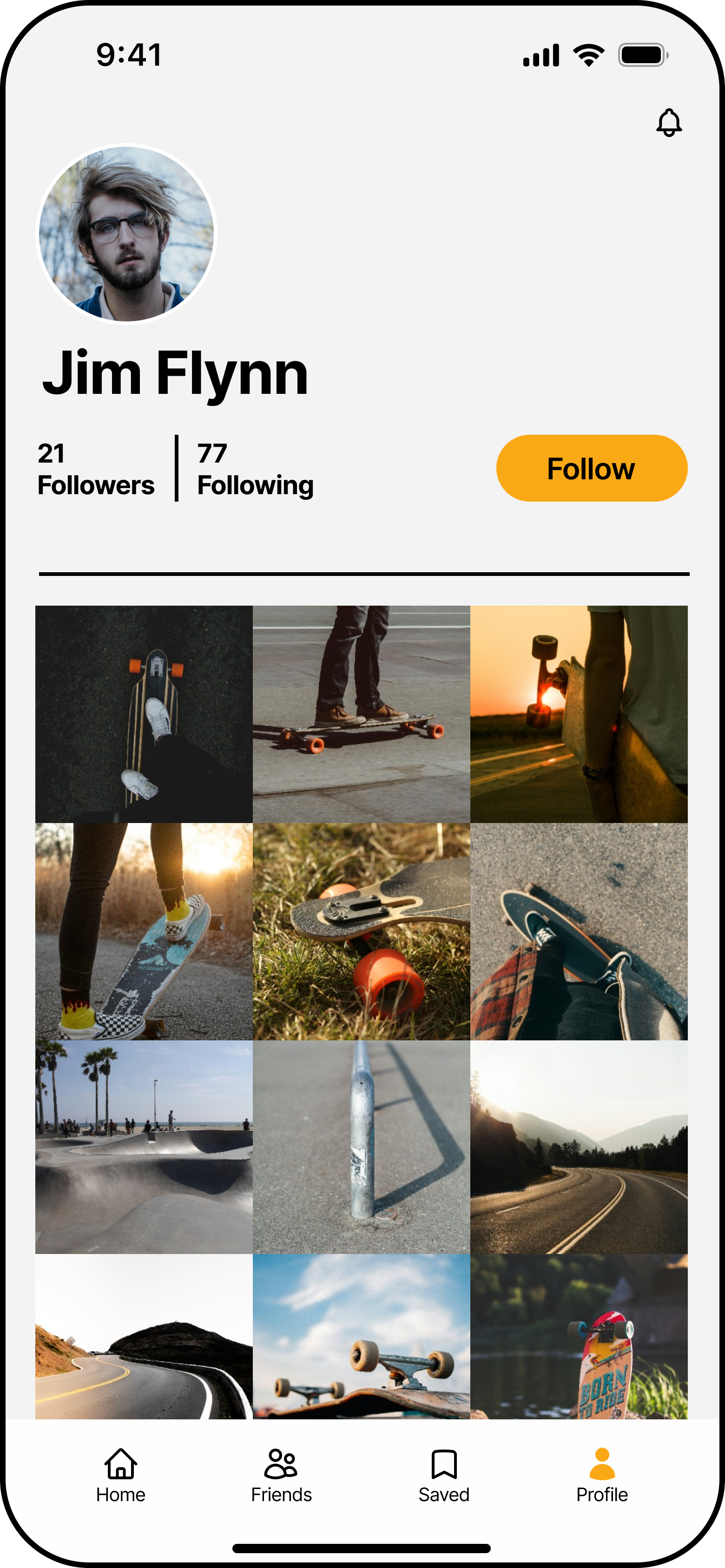Select the orange Profile person icon

(602, 1463)
